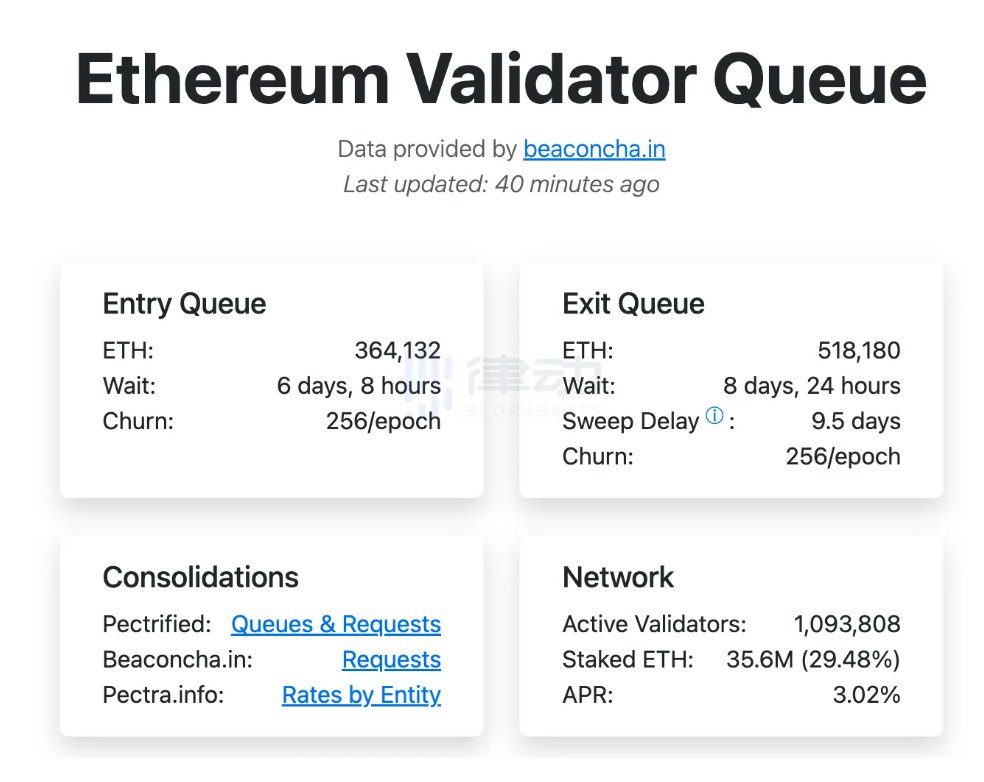Click the Ethereum Validator Queue title

[501, 80]
